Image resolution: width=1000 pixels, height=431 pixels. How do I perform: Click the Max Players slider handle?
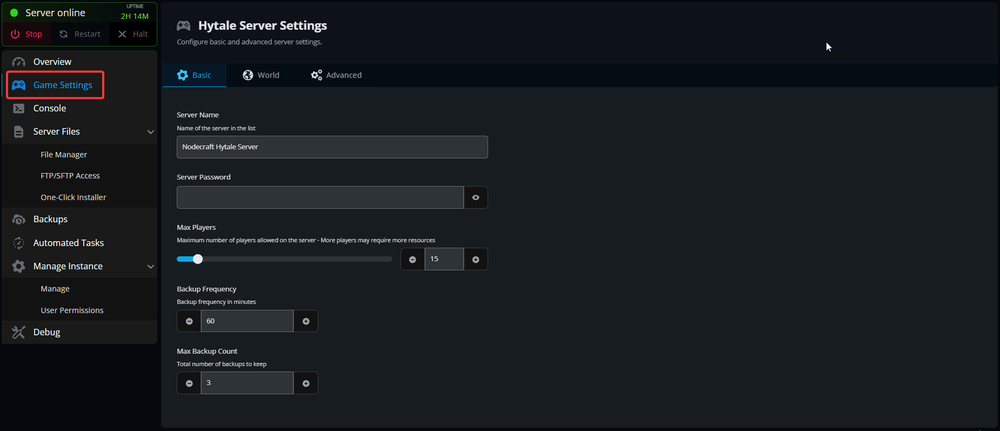click(x=198, y=259)
